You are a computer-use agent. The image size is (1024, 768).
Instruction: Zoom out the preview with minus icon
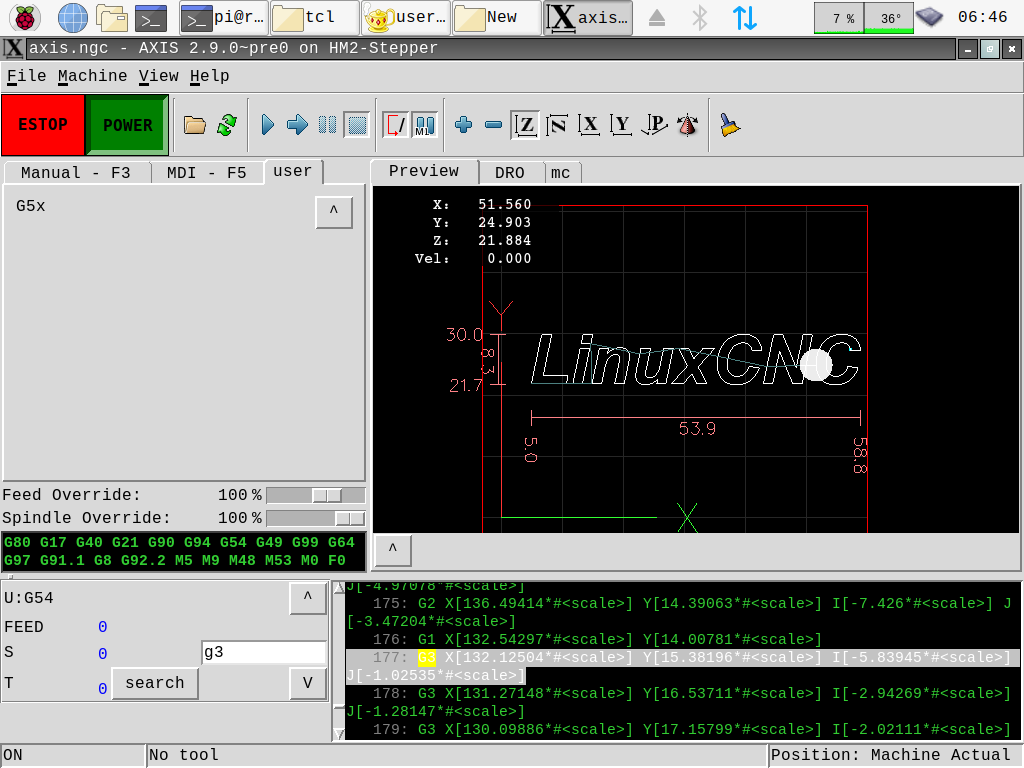coord(494,125)
